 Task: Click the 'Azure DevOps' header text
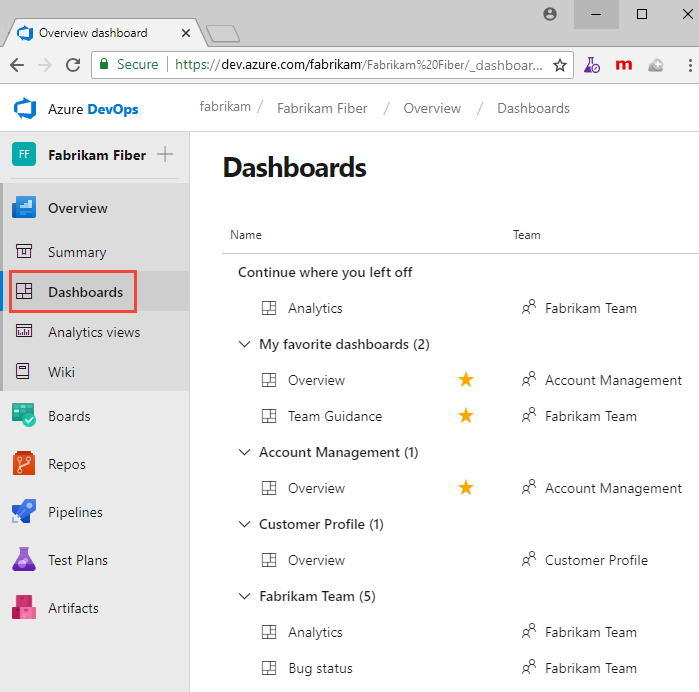point(93,109)
